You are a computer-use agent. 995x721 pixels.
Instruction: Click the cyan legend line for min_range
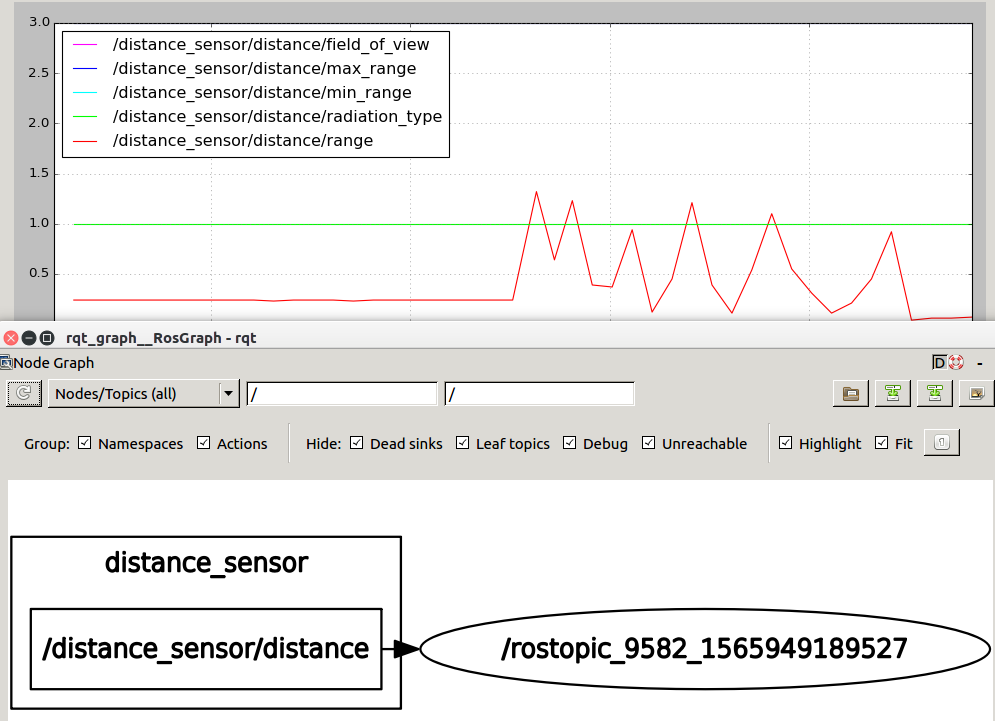85,93
